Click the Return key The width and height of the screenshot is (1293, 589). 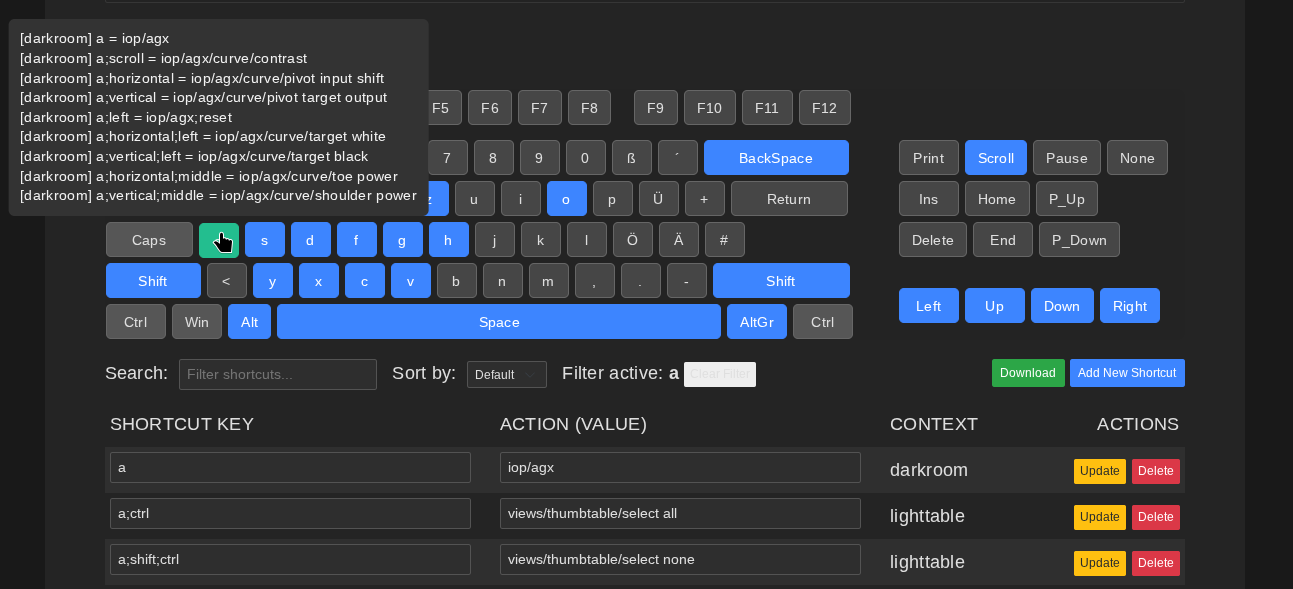788,199
